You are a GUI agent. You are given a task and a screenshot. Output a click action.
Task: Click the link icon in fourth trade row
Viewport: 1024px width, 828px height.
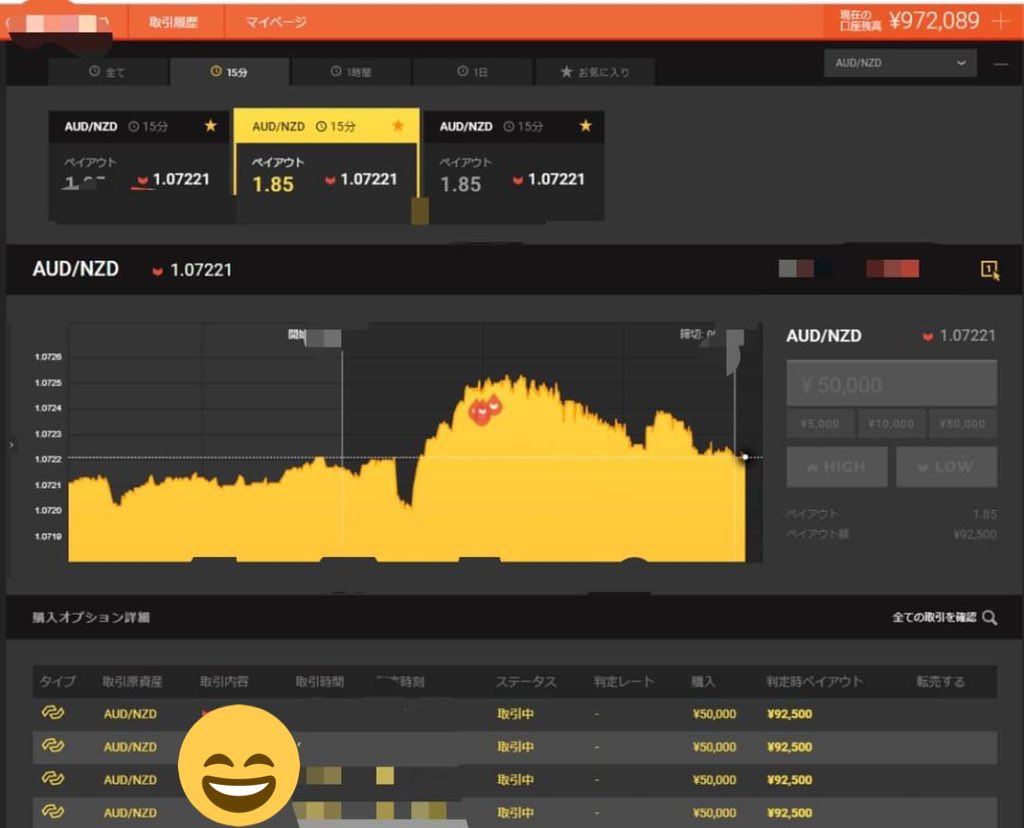[x=53, y=812]
